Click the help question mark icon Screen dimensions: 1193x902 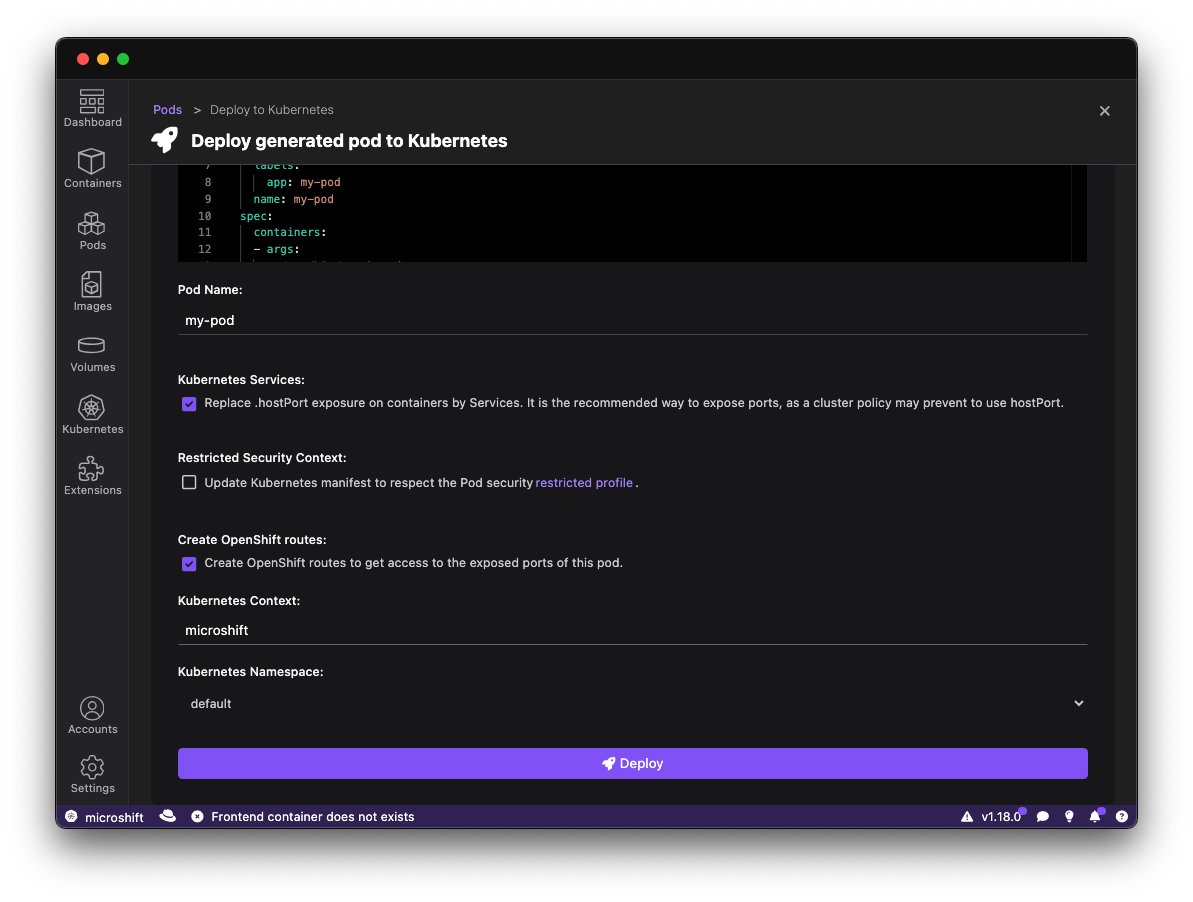point(1121,817)
